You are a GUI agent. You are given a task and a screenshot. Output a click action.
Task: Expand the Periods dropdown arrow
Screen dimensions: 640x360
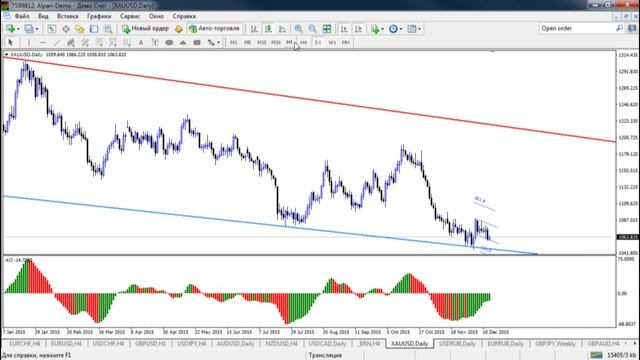(x=401, y=29)
